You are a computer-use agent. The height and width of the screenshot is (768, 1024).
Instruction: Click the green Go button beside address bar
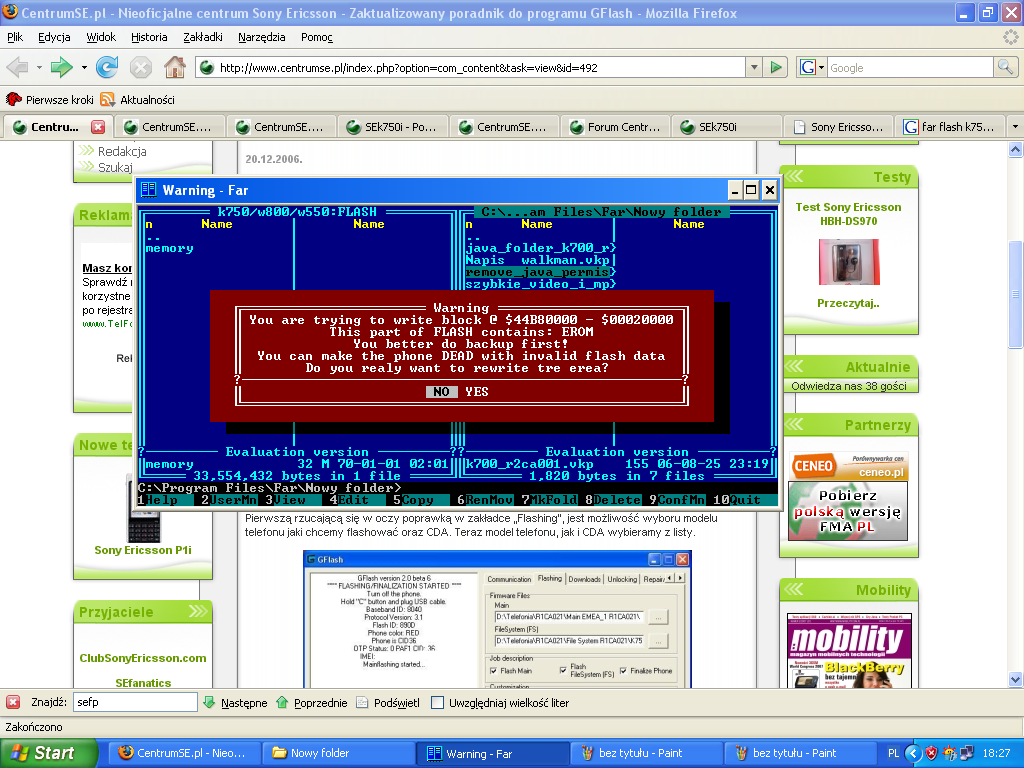[775, 67]
